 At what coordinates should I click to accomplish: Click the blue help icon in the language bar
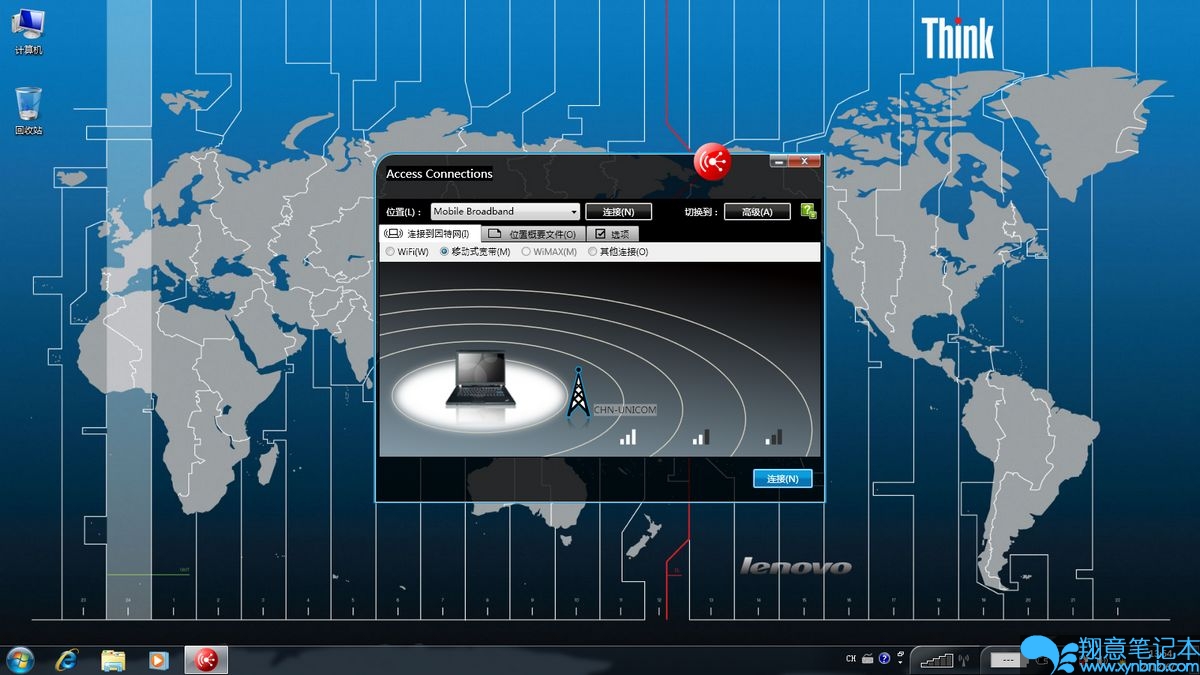point(884,659)
